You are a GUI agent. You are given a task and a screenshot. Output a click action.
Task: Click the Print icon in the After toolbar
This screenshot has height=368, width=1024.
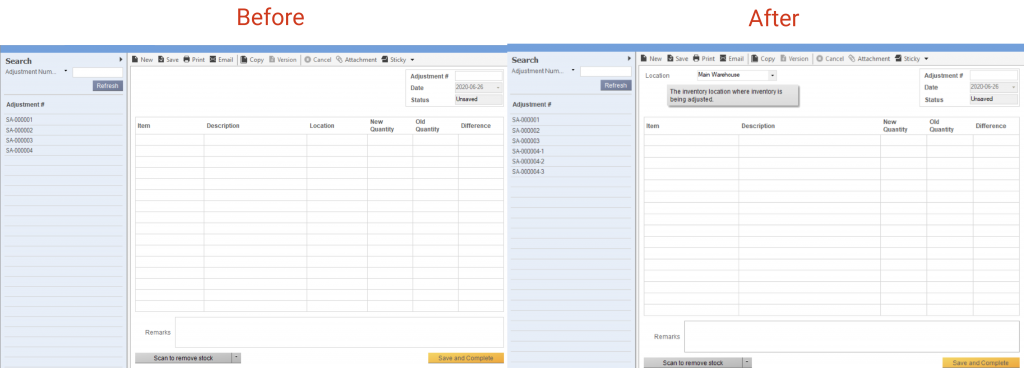point(696,58)
